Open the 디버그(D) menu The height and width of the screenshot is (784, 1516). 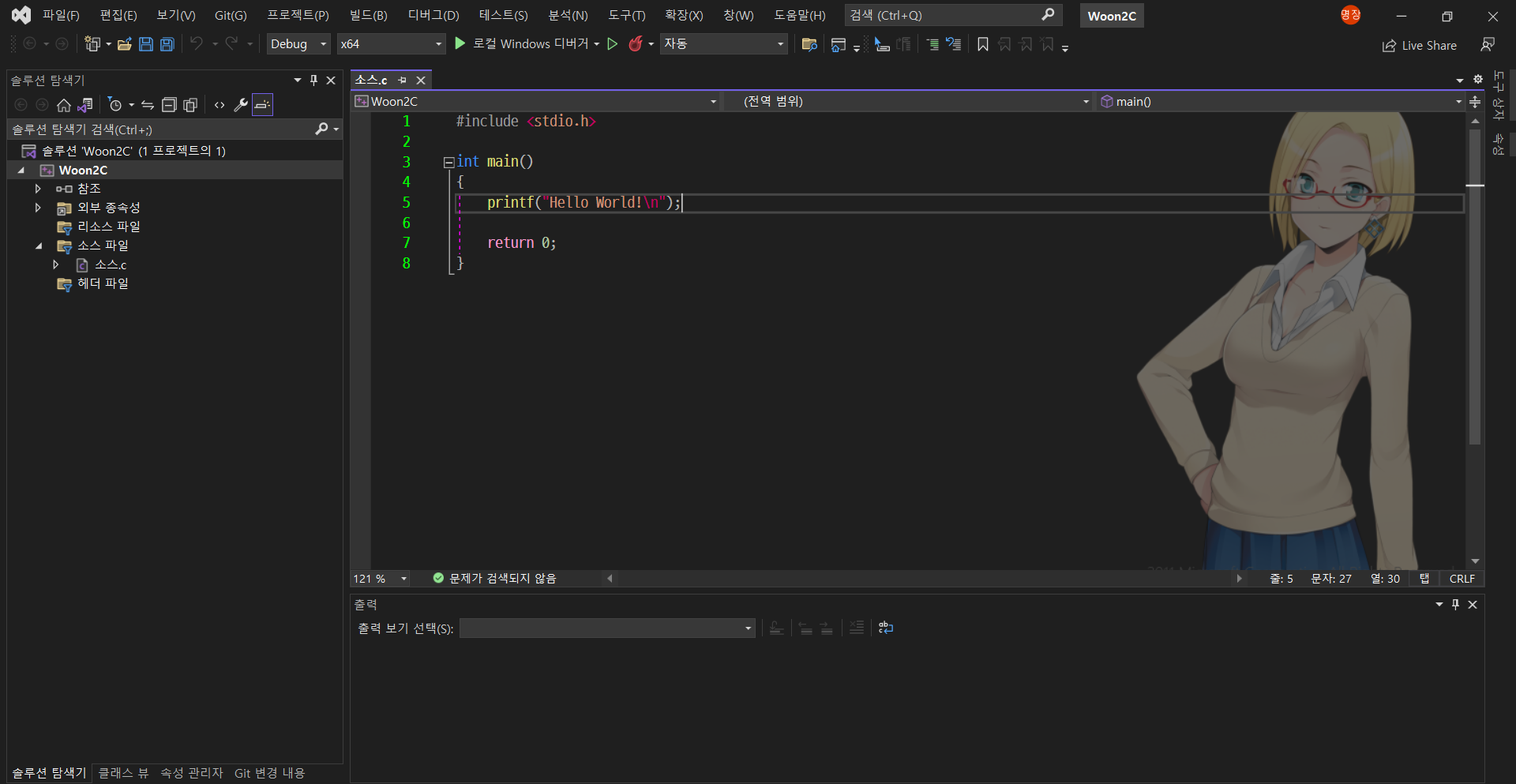click(x=433, y=15)
